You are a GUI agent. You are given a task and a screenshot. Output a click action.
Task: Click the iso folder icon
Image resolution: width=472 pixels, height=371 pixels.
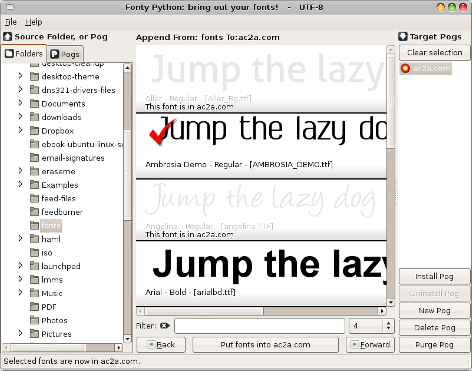[34, 253]
